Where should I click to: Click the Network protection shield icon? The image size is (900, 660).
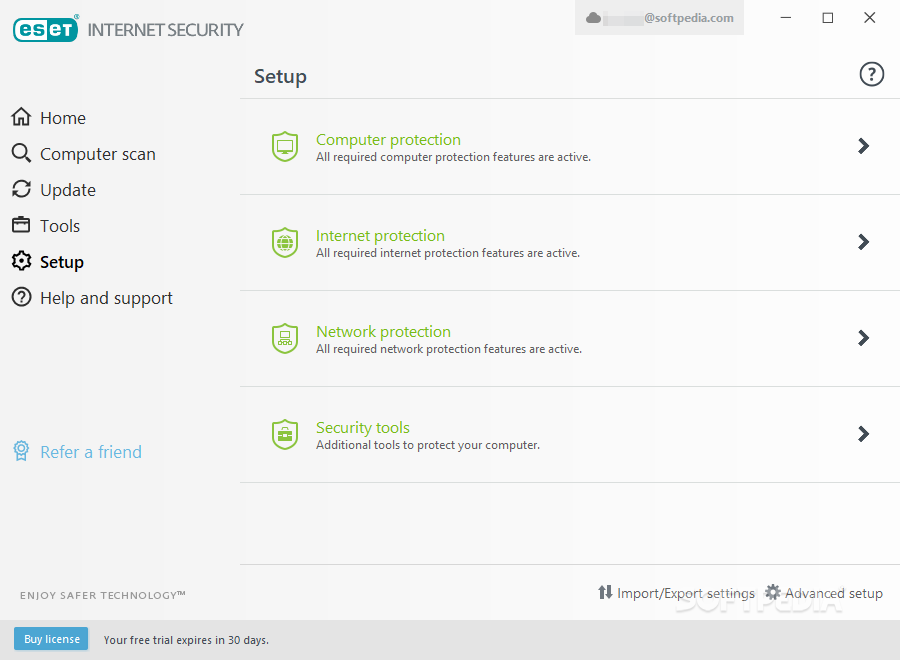[x=285, y=339]
